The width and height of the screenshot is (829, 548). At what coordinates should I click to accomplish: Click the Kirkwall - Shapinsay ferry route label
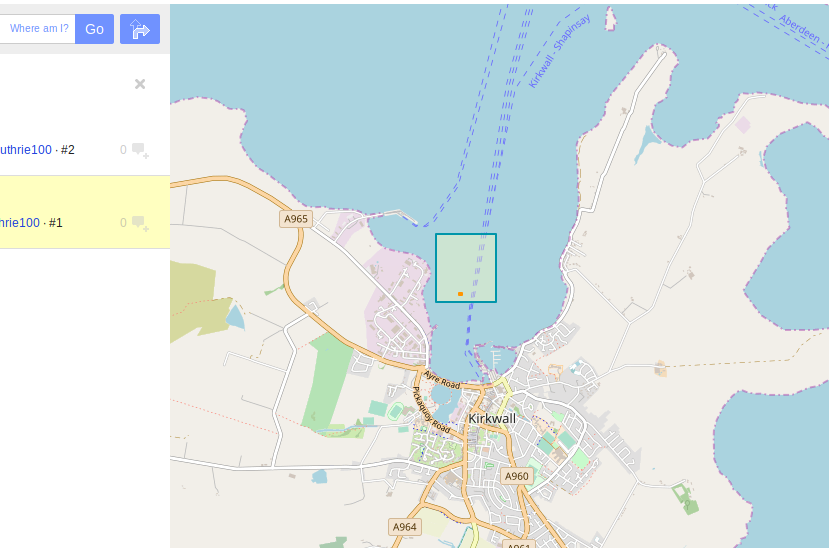click(x=559, y=51)
